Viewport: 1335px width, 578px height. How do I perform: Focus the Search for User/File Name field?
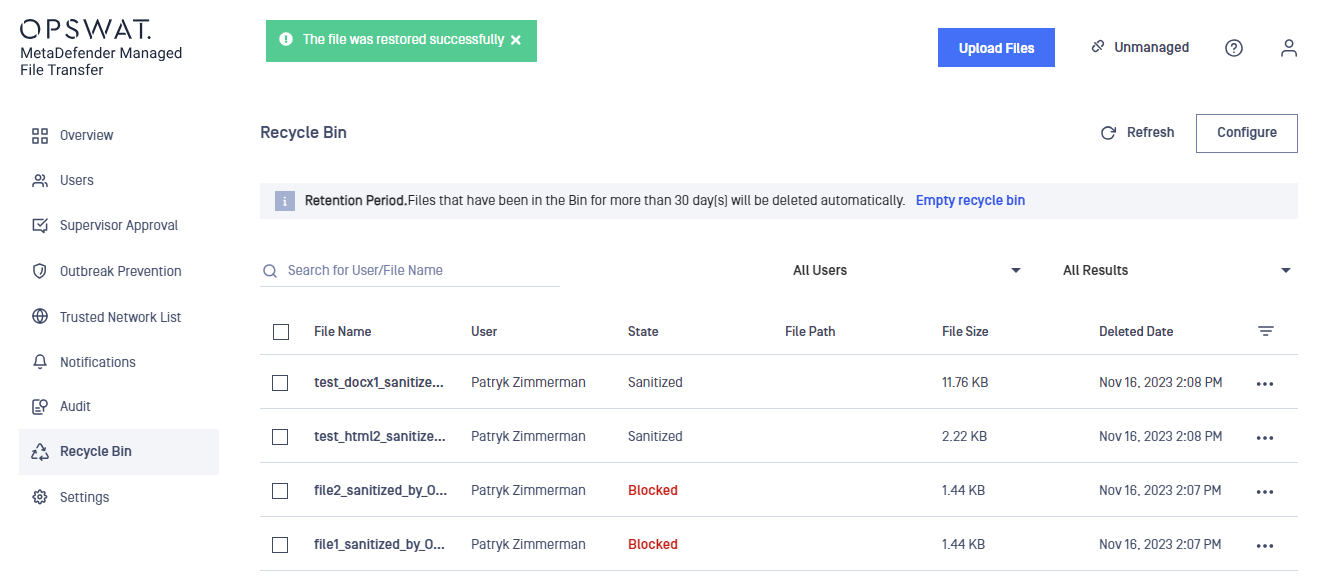tap(410, 270)
